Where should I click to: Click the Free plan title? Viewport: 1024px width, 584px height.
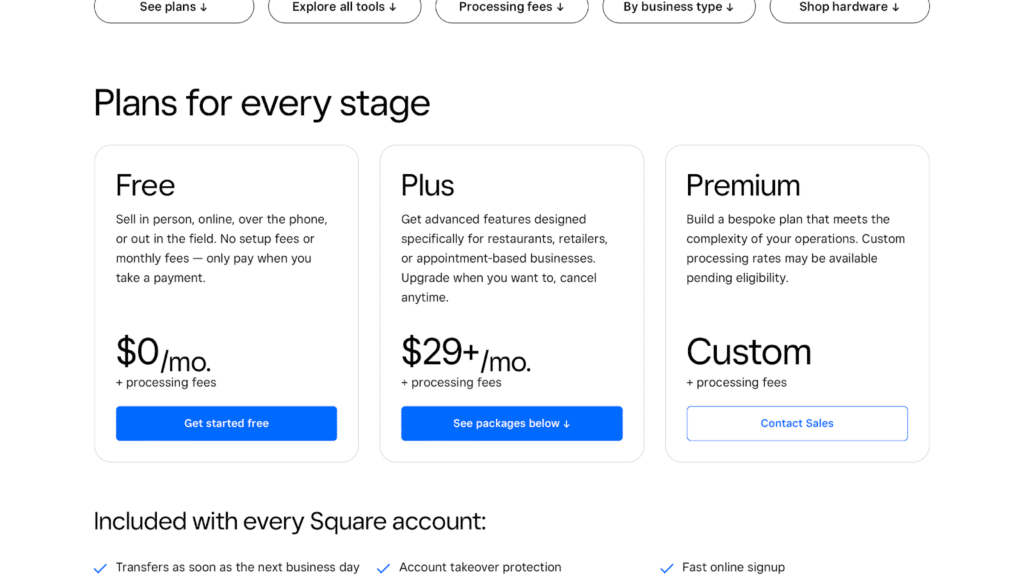(x=145, y=185)
